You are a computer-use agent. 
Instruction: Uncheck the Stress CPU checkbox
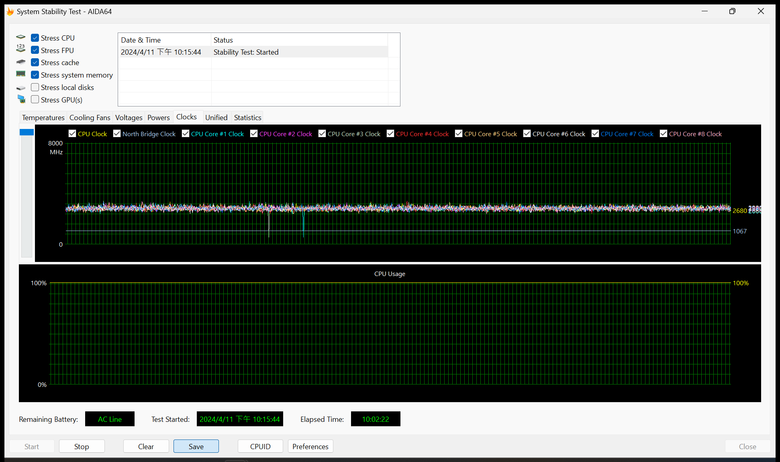(35, 38)
